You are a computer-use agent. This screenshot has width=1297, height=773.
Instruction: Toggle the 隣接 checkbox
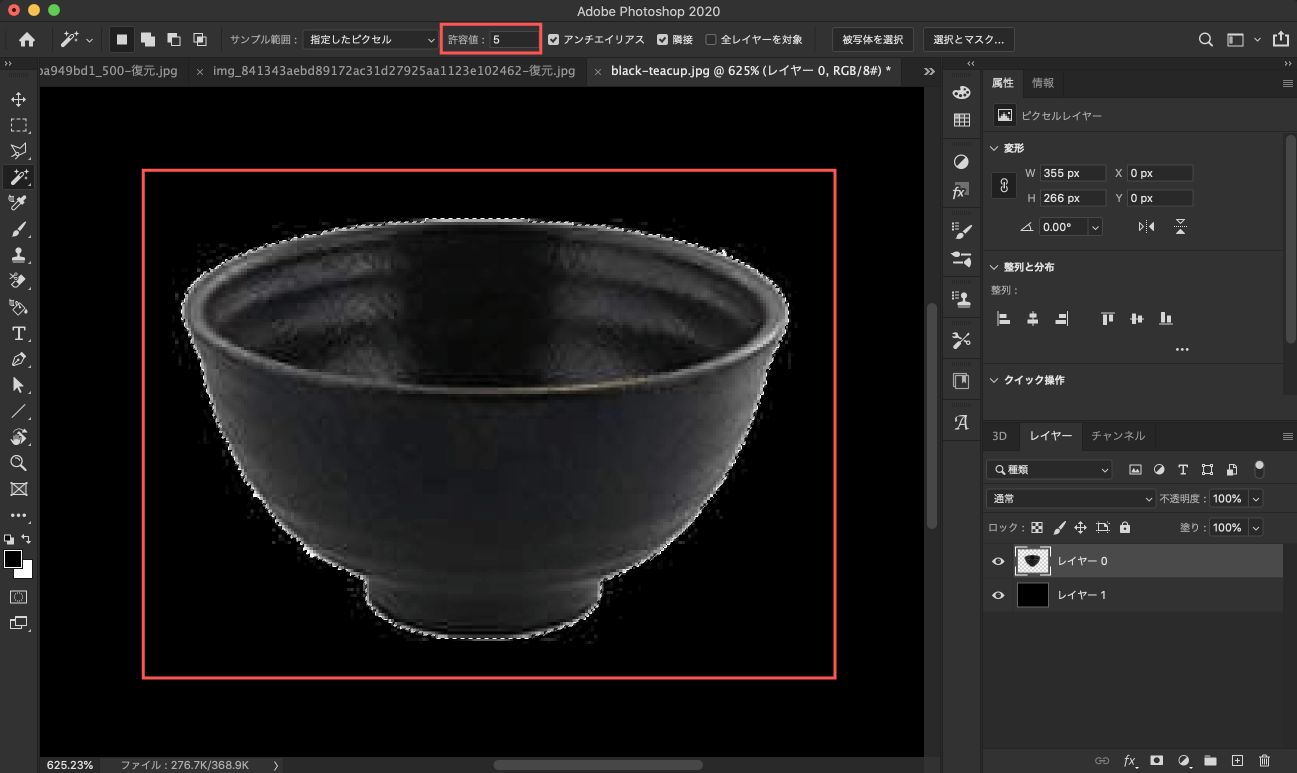pos(662,40)
